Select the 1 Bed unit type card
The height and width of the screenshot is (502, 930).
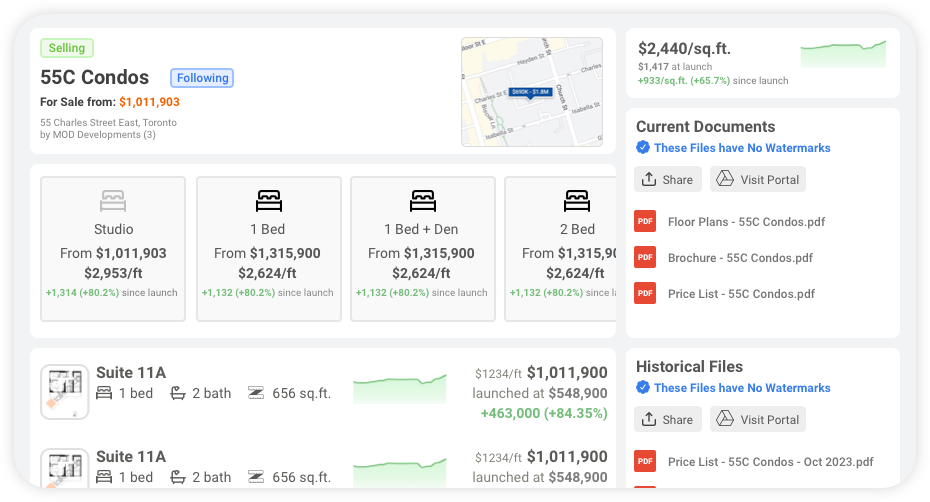(268, 249)
